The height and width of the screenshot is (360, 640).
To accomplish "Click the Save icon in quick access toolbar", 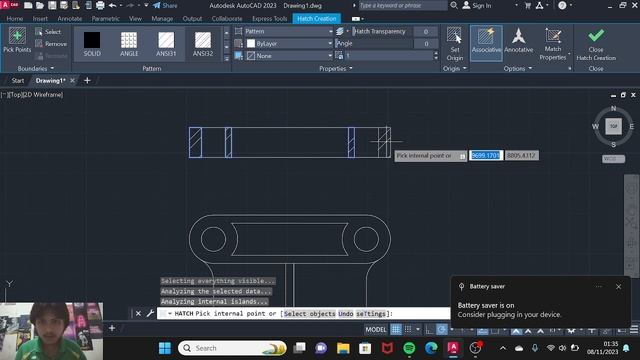I will tap(52, 6).
